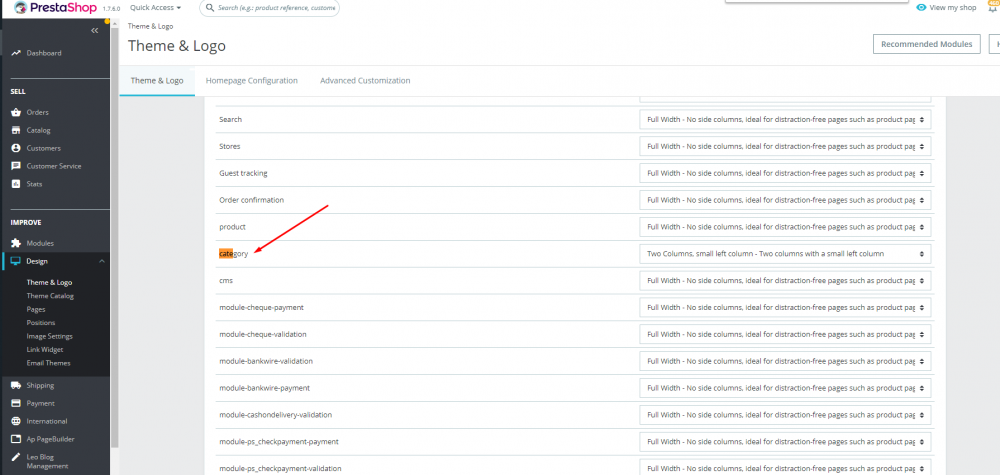Open layout dropdown for Order confirmation
This screenshot has height=475, width=1000.
(x=785, y=200)
